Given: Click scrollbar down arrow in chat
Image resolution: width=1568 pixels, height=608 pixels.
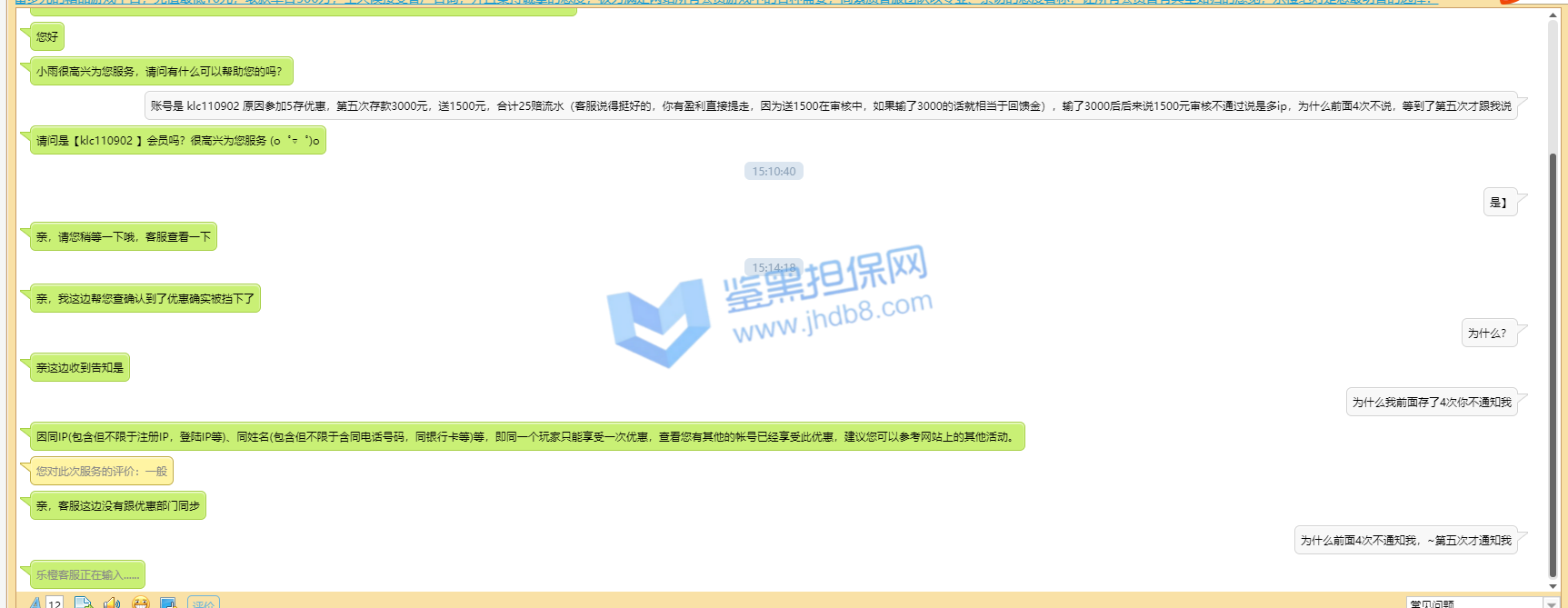Looking at the screenshot, I should 1553,585.
